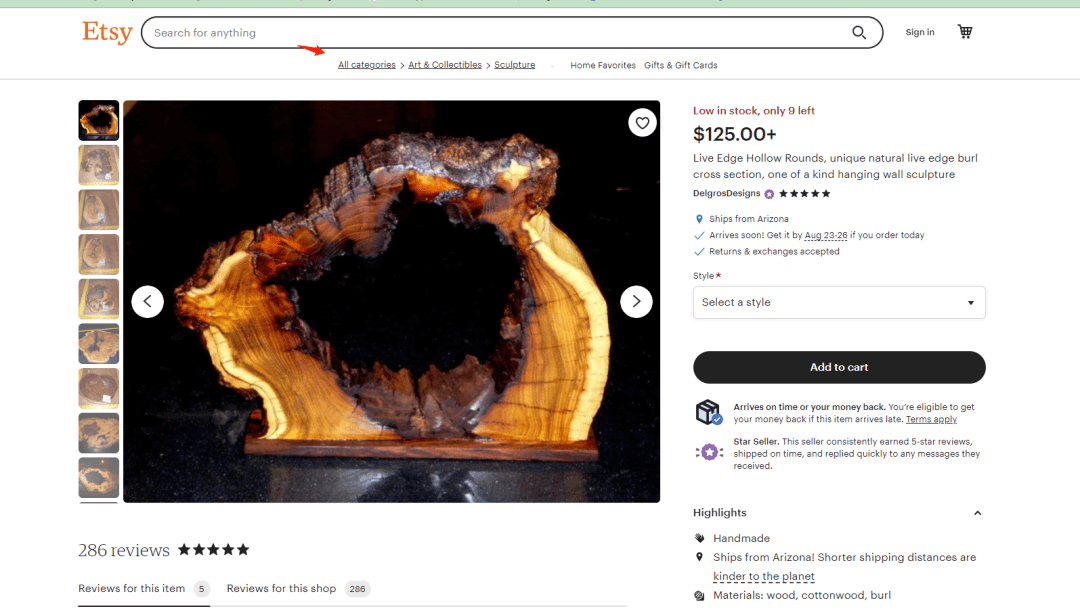Image resolution: width=1080 pixels, height=611 pixels.
Task: Select the second product thumbnail
Action: (x=99, y=165)
